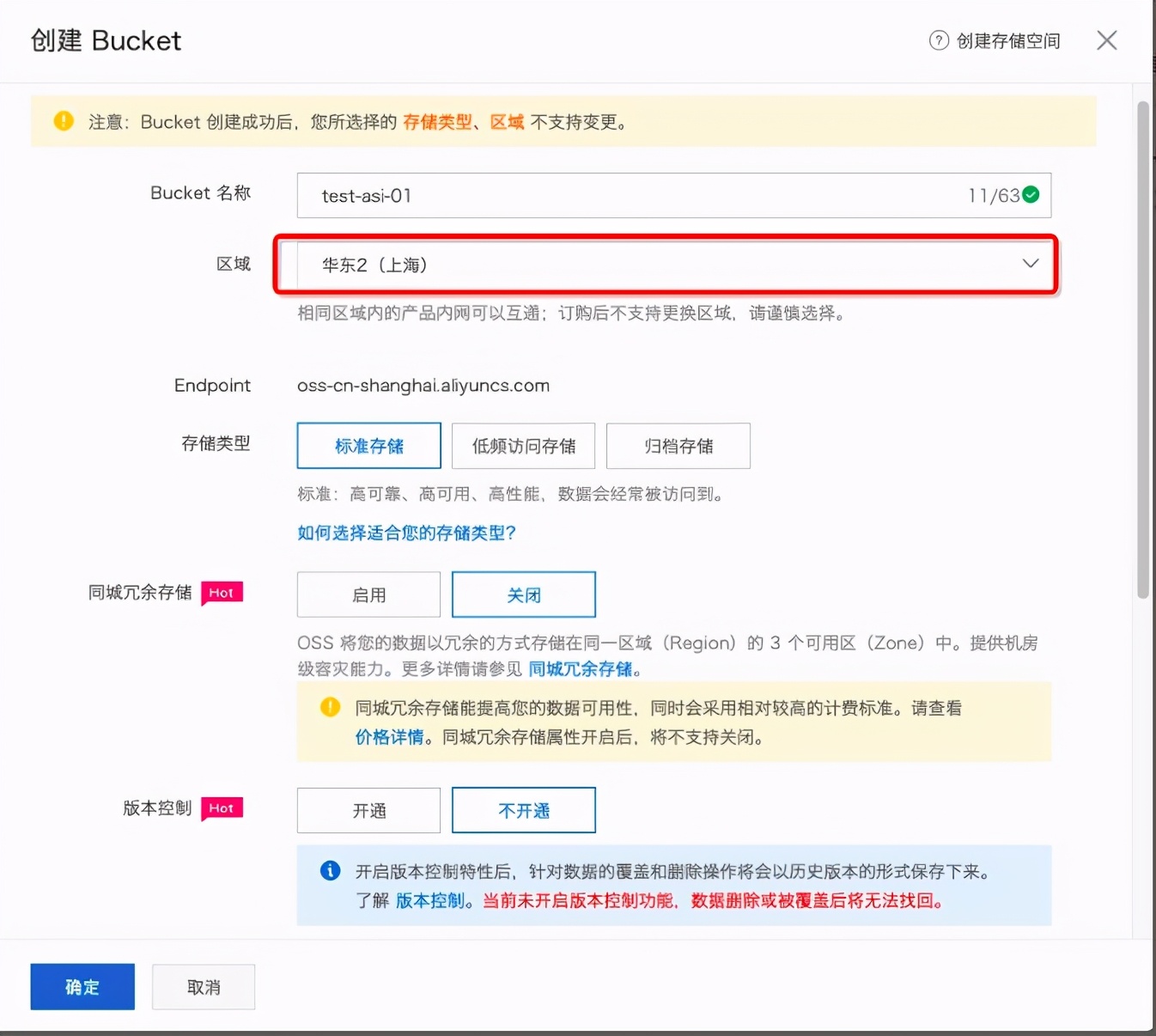
Task: Select 低频访问存储 storage option
Action: point(523,446)
